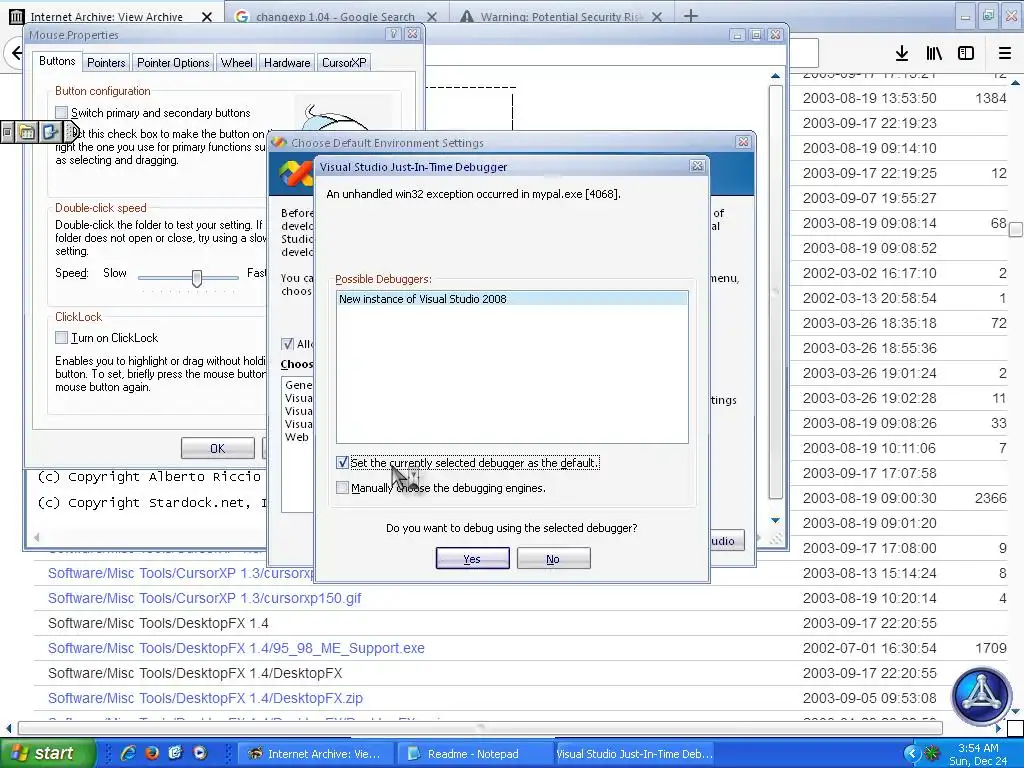Click 'Visual Studio Just-In-Time Deb...' taskbar button
The height and width of the screenshot is (768, 1024).
click(634, 754)
